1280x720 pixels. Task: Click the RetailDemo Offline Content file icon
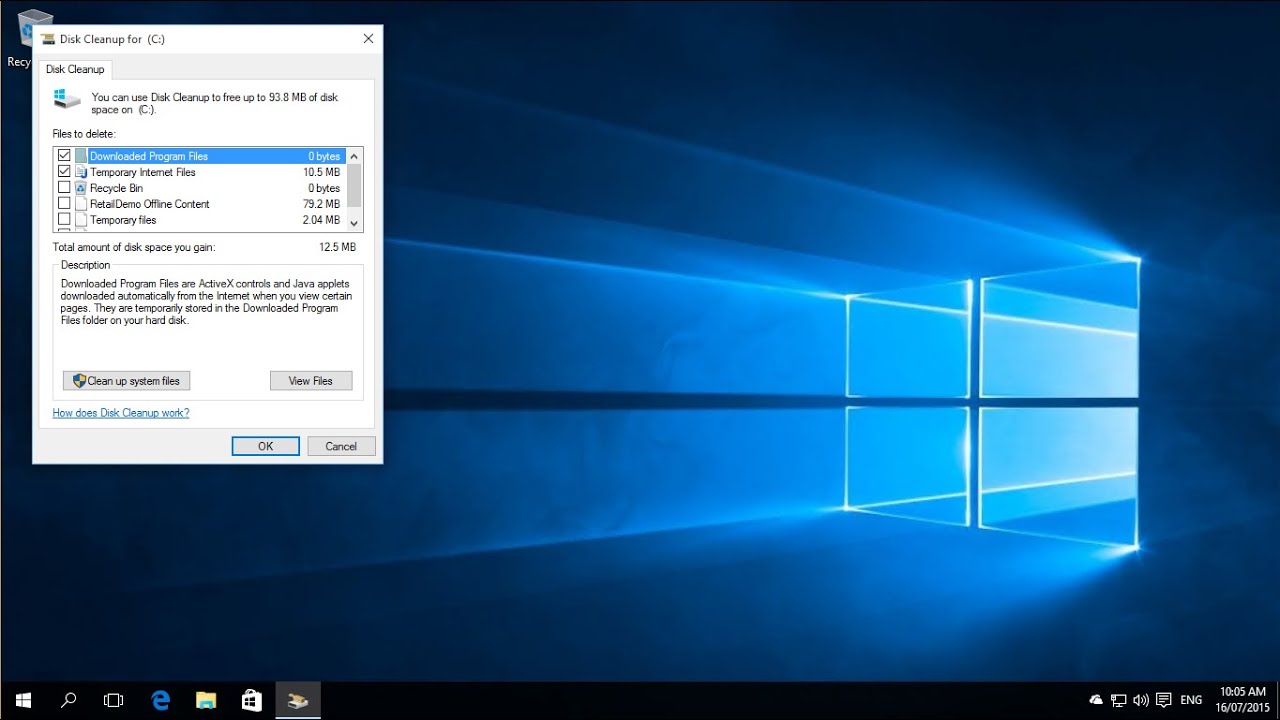[81, 204]
